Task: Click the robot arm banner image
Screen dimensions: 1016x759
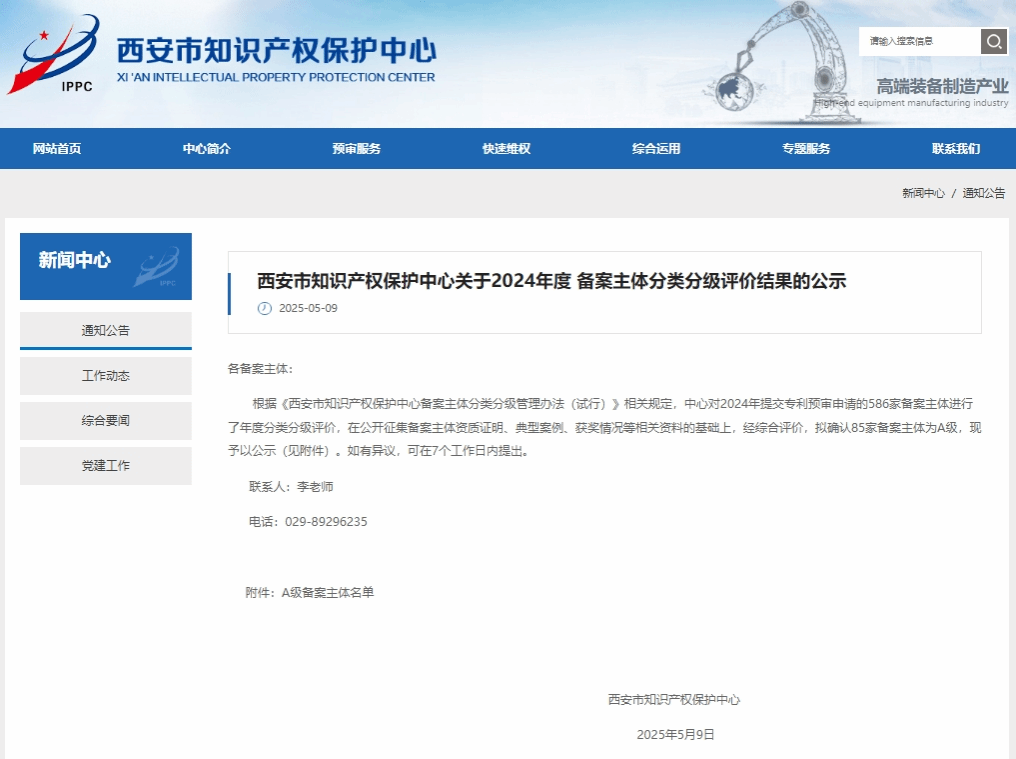Action: 782,64
